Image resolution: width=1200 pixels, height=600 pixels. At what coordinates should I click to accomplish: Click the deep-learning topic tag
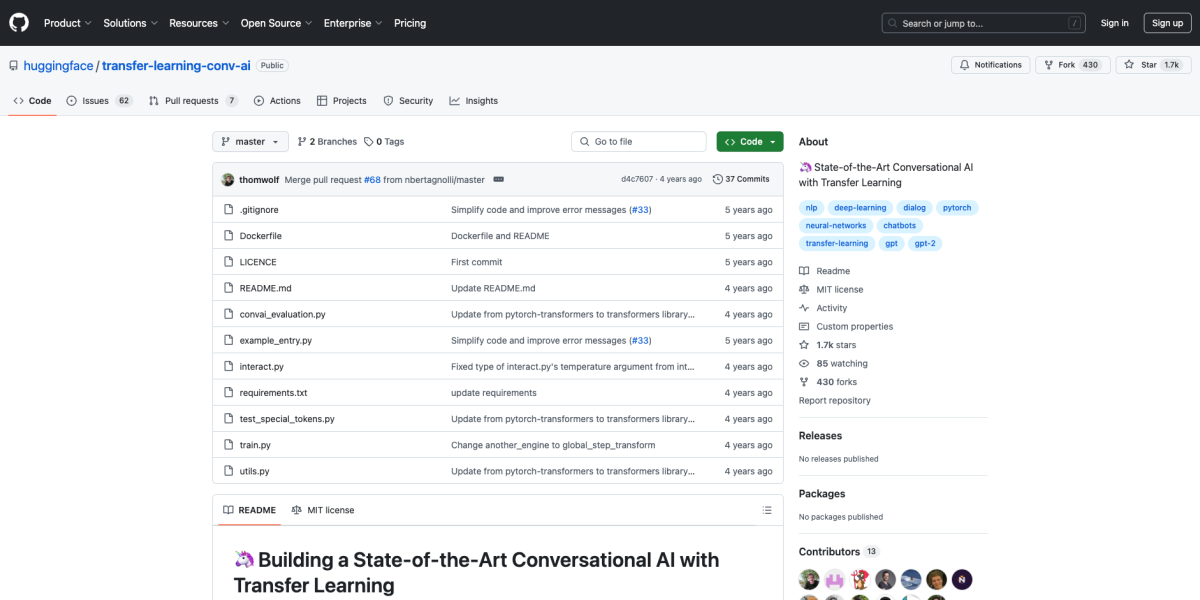pos(859,208)
